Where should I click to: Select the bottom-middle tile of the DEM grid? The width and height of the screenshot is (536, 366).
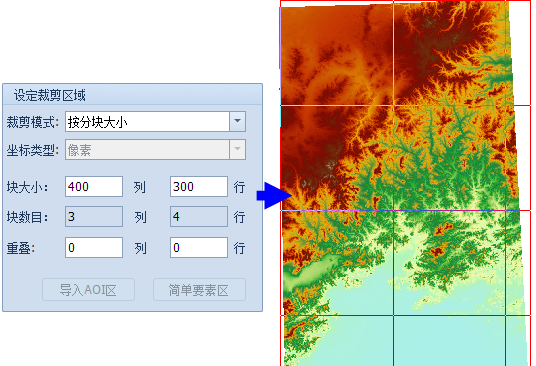449,340
